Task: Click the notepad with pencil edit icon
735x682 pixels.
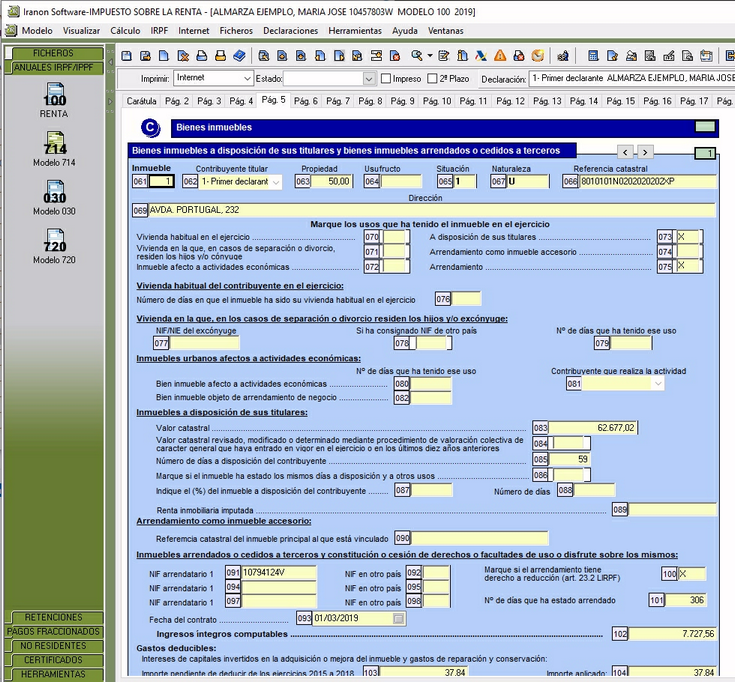Action: coord(443,56)
